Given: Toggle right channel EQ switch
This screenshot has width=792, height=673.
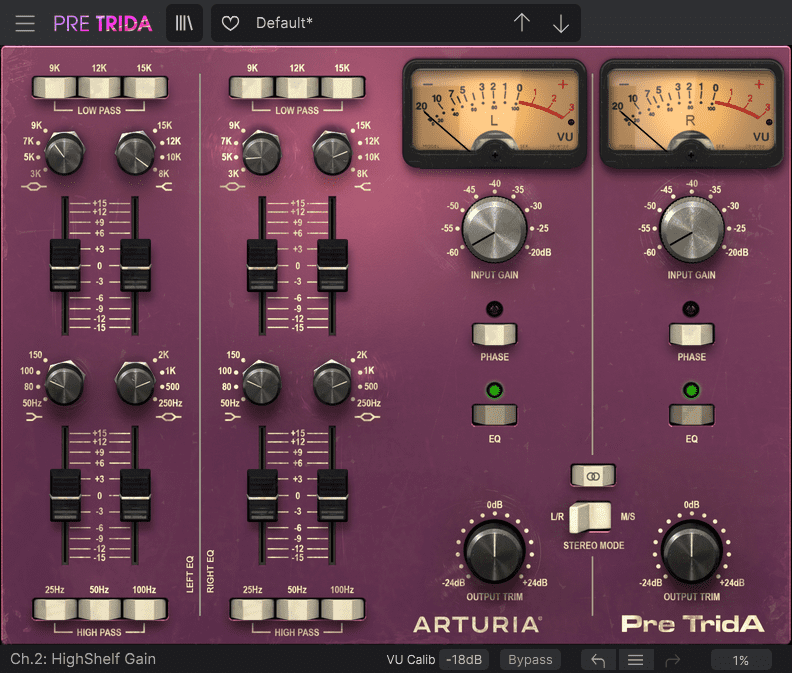Looking at the screenshot, I should pyautogui.click(x=691, y=415).
